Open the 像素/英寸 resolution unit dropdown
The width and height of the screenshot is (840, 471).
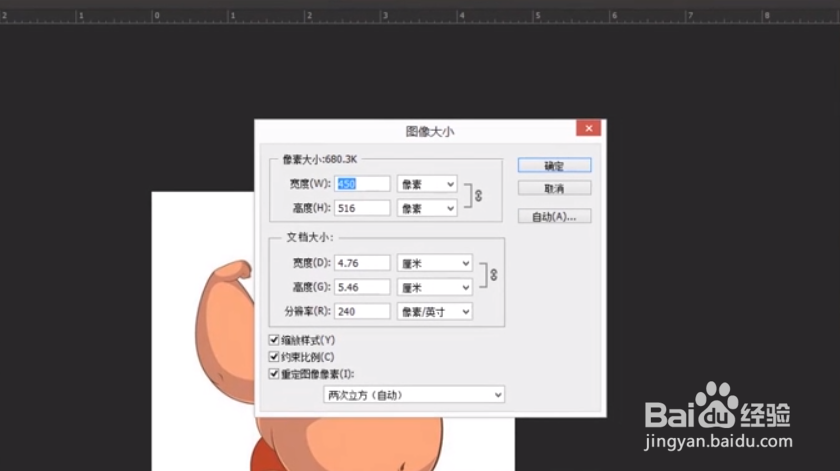[434, 311]
